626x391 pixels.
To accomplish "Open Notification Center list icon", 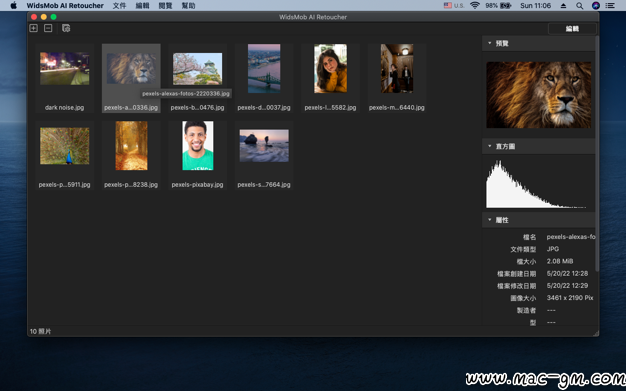I will pyautogui.click(x=610, y=6).
